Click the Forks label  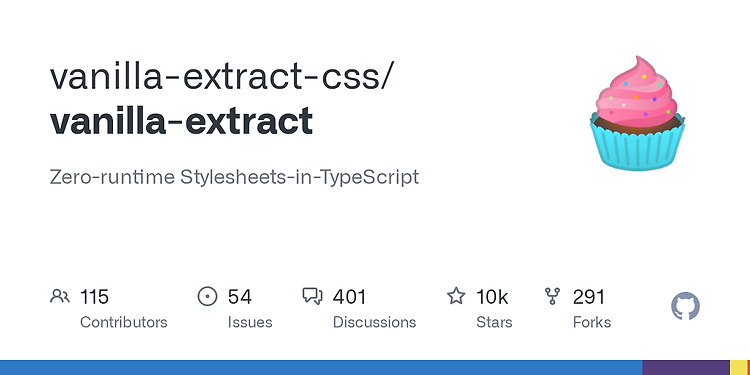592,322
